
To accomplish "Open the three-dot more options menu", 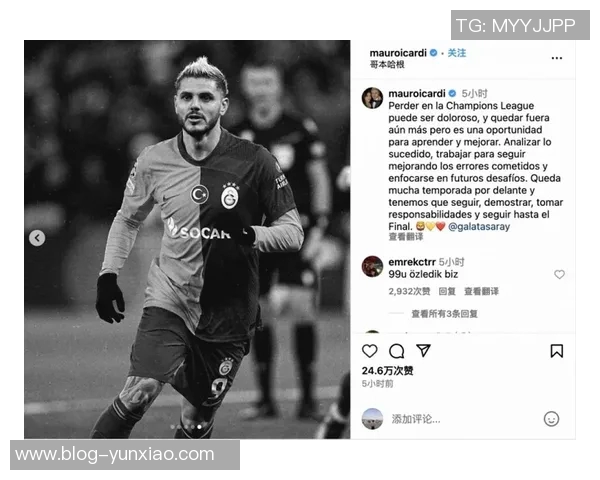I will pos(557,58).
